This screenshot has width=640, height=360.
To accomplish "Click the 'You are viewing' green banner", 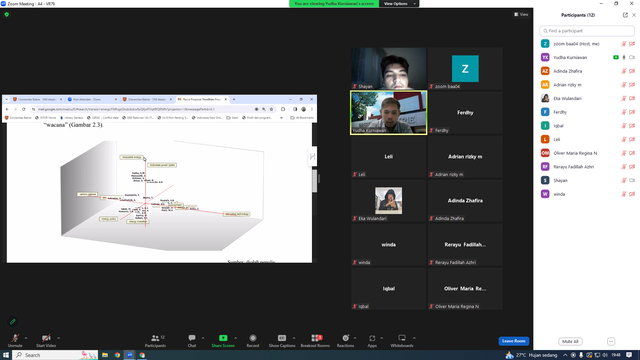I will pos(334,4).
